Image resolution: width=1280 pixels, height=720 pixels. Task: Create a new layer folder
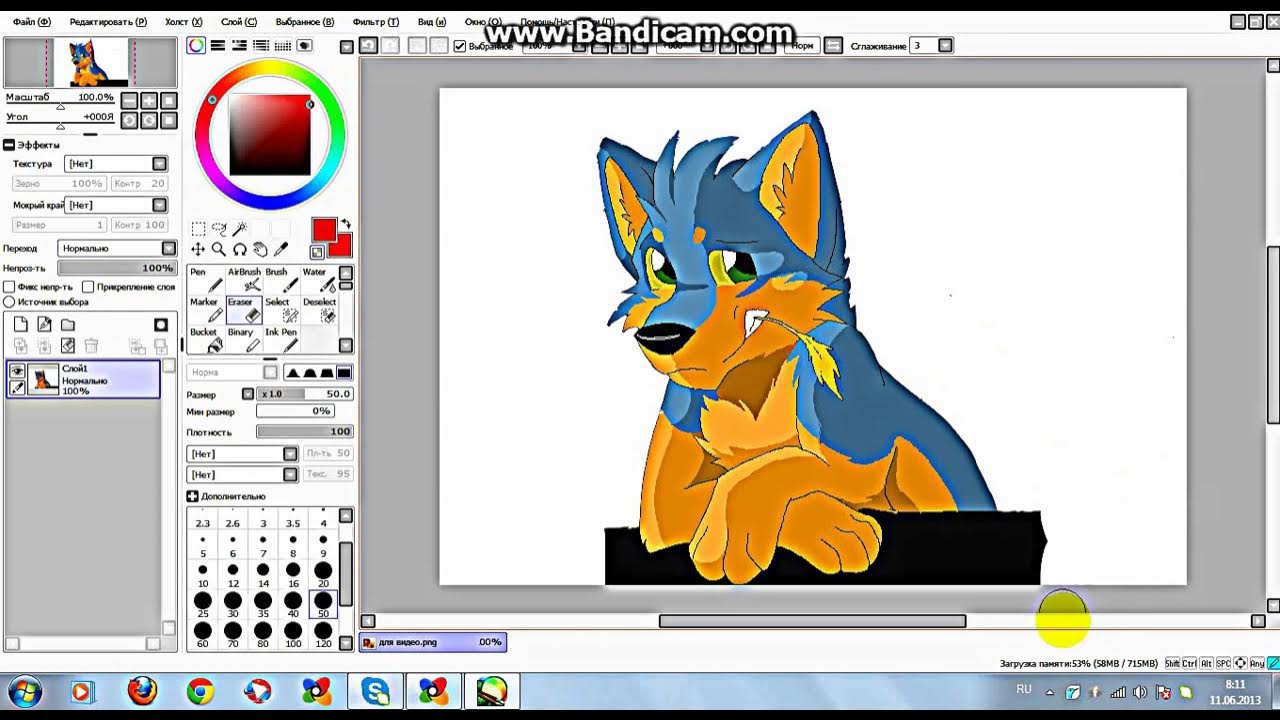[67, 325]
